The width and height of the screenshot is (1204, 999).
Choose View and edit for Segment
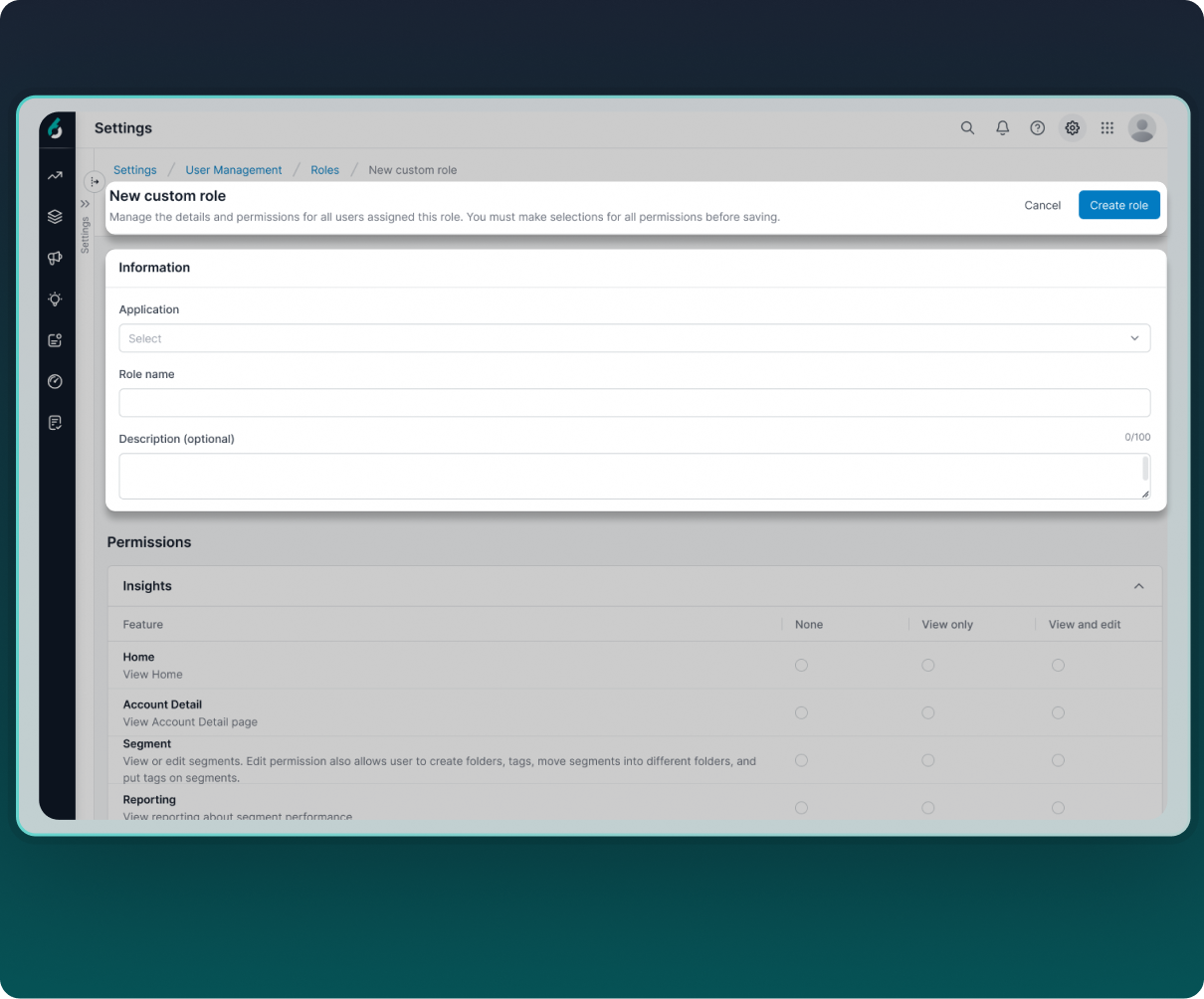1058,760
